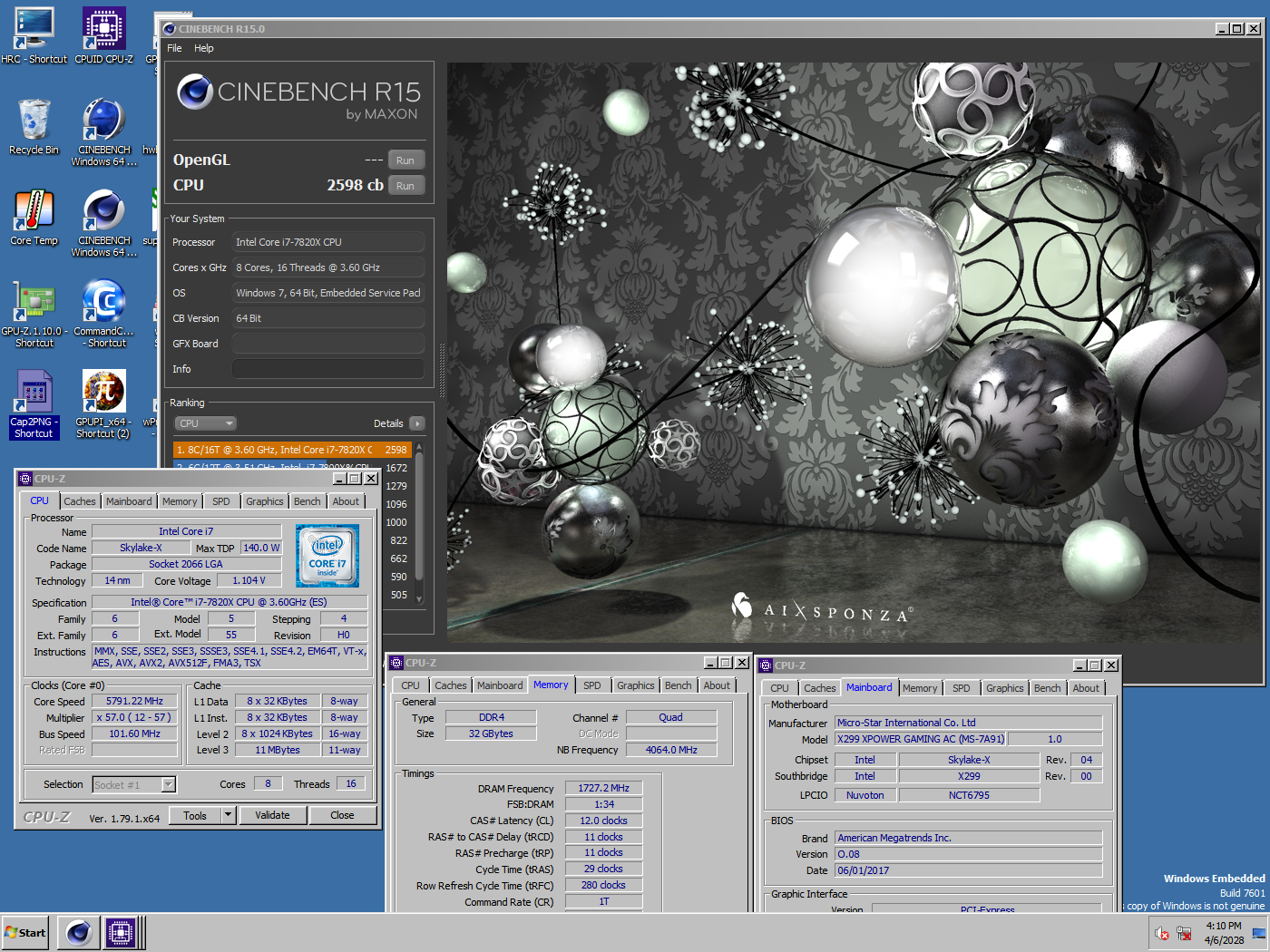Run the OpenGL benchmark
Viewport: 1270px width, 952px height.
[x=405, y=160]
